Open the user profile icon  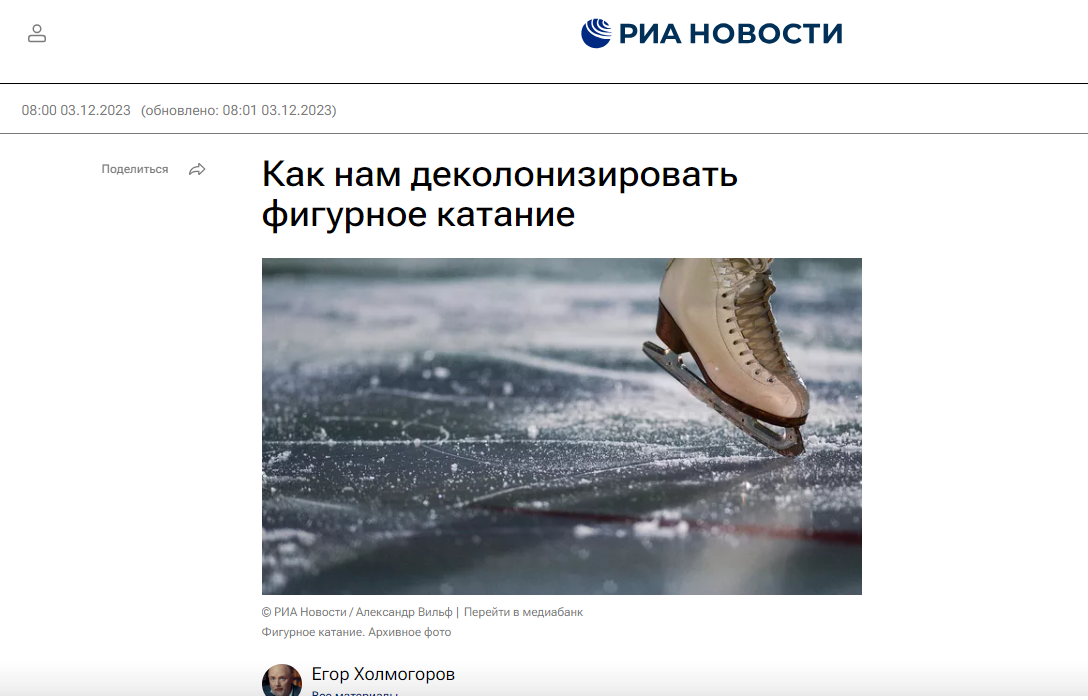[x=37, y=33]
